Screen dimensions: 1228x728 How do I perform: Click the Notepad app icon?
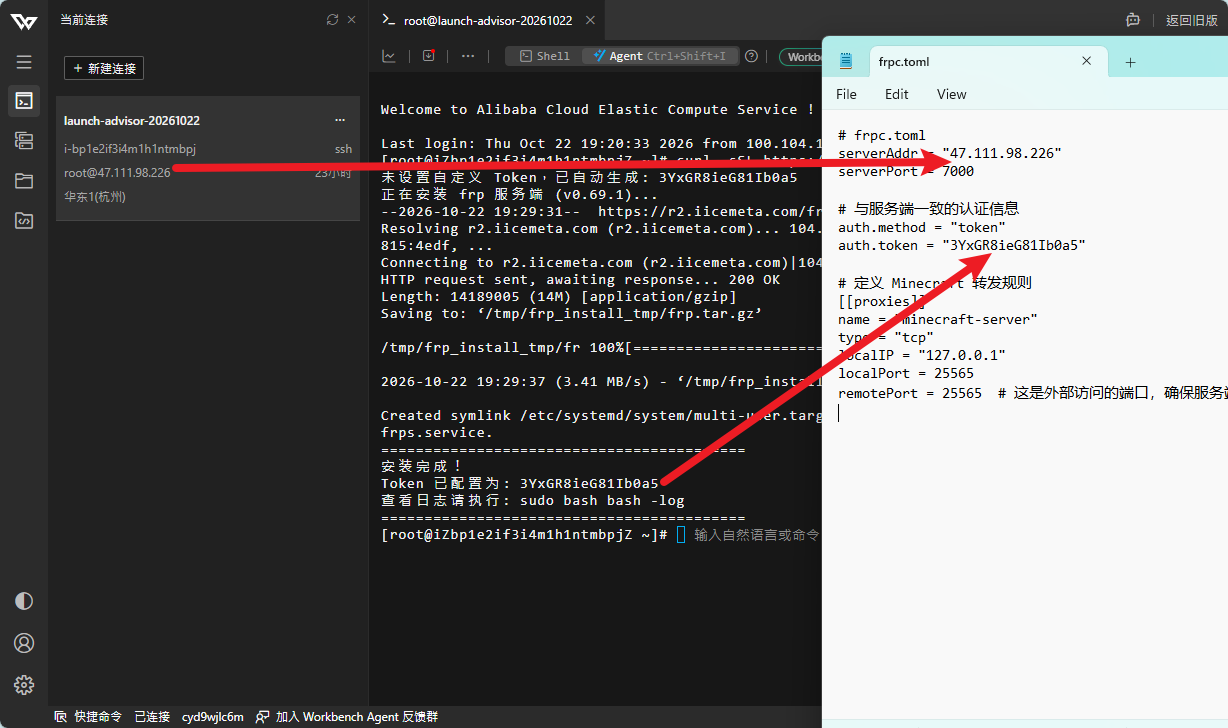coord(846,61)
